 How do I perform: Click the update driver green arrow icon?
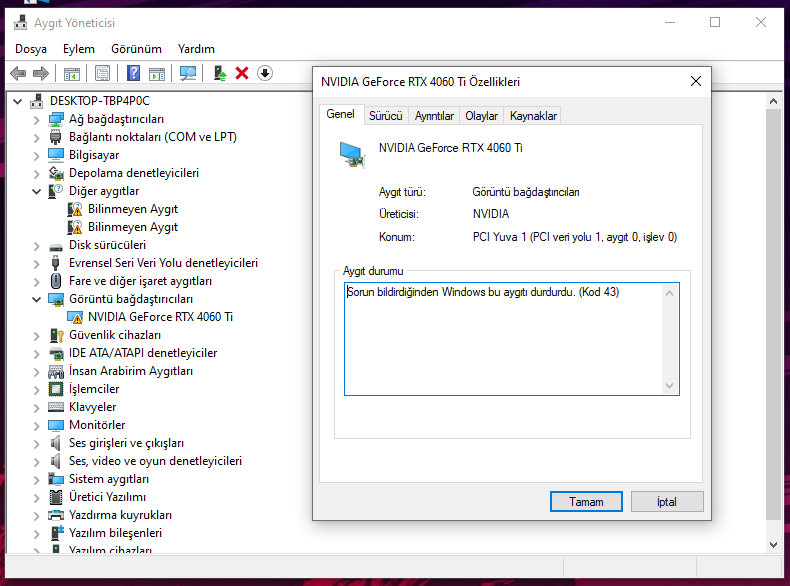pos(220,74)
